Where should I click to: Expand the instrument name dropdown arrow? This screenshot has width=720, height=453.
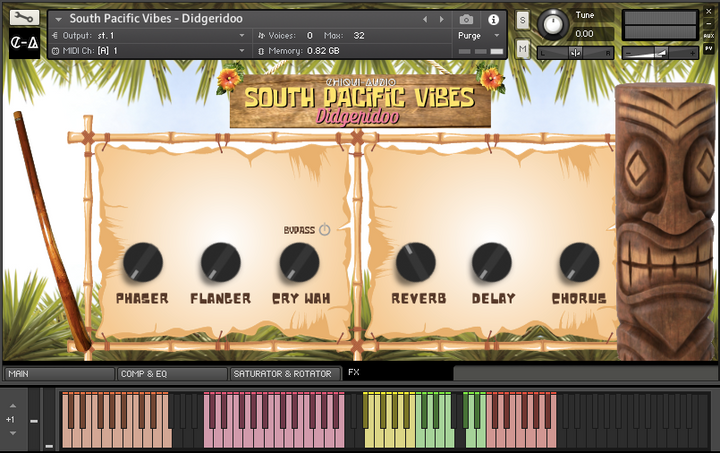point(58,20)
